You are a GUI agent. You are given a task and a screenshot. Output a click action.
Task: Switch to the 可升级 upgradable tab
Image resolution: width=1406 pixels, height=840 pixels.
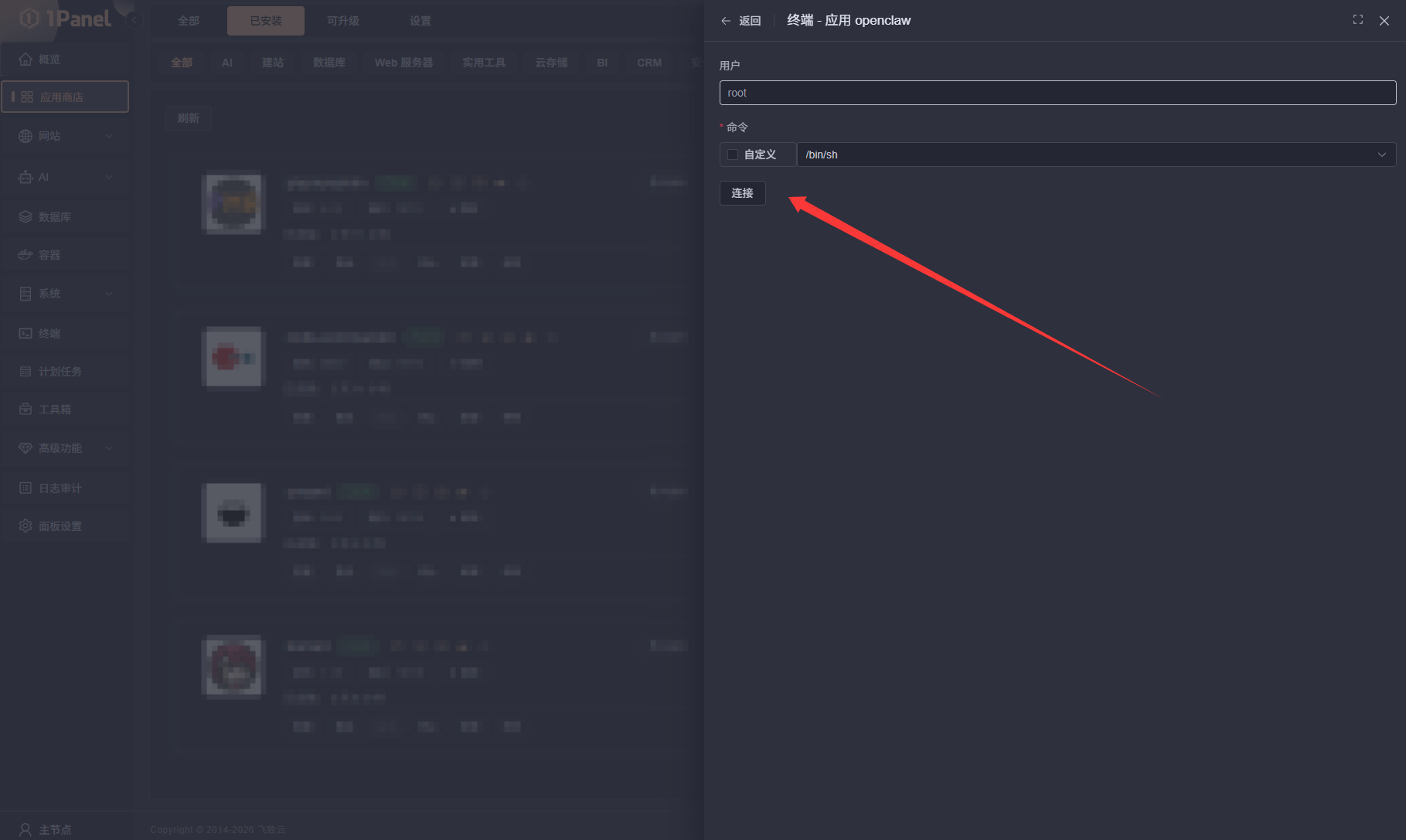[x=342, y=21]
